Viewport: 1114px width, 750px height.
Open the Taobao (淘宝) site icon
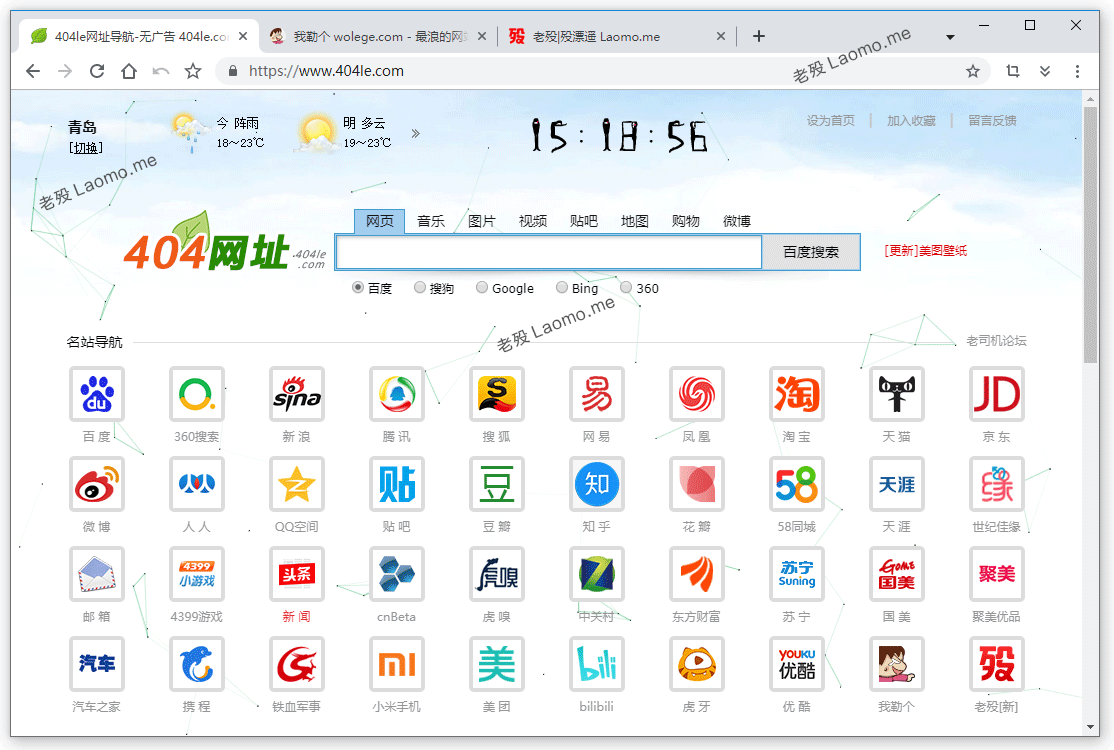[796, 394]
